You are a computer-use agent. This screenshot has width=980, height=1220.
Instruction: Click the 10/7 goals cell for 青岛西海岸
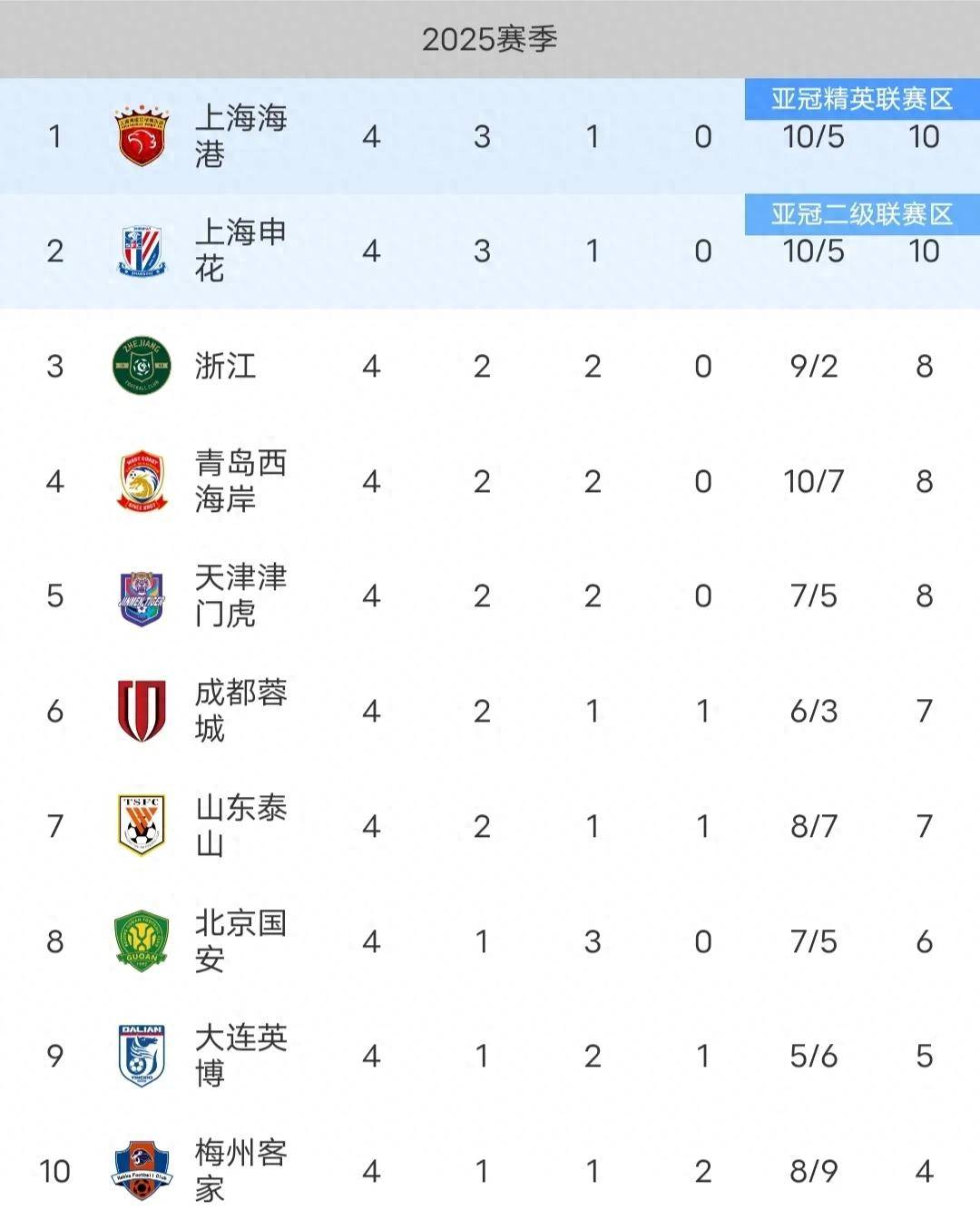[814, 481]
